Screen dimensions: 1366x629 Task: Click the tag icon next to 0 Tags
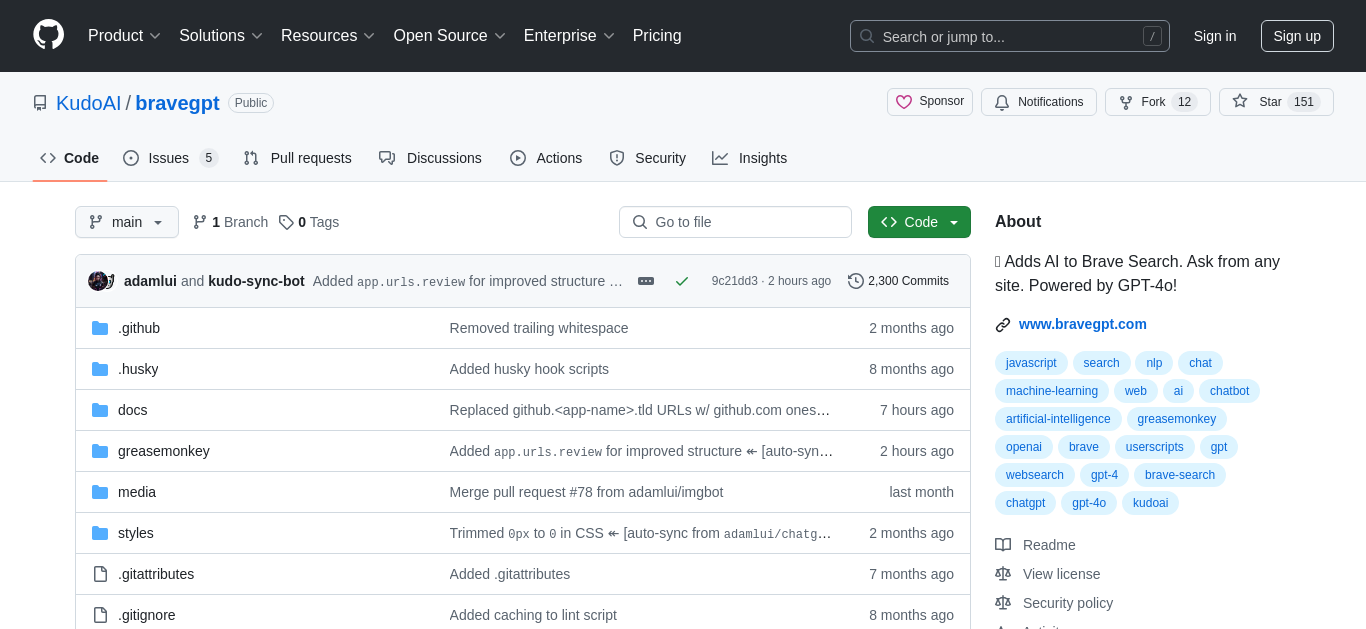(x=286, y=222)
